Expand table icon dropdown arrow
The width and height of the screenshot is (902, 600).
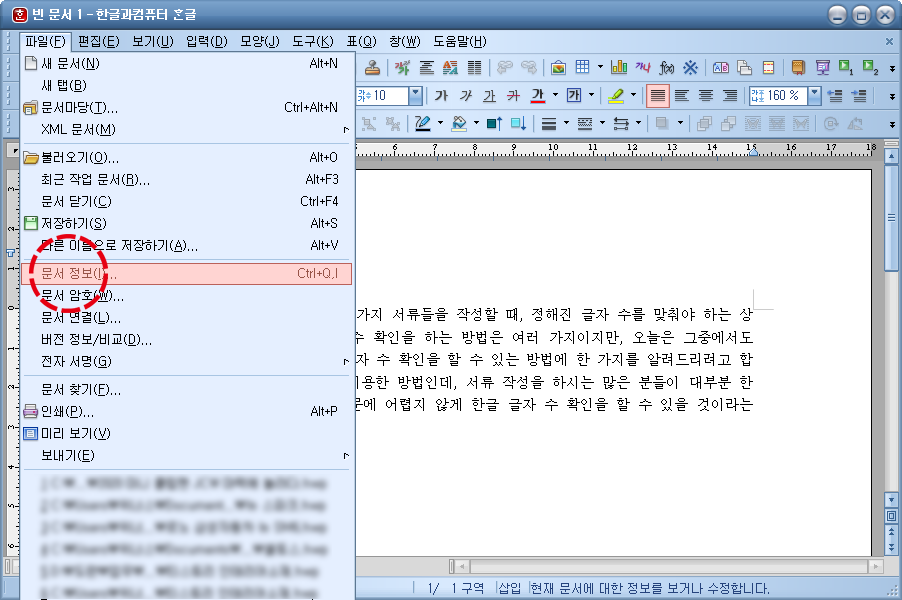[x=600, y=67]
